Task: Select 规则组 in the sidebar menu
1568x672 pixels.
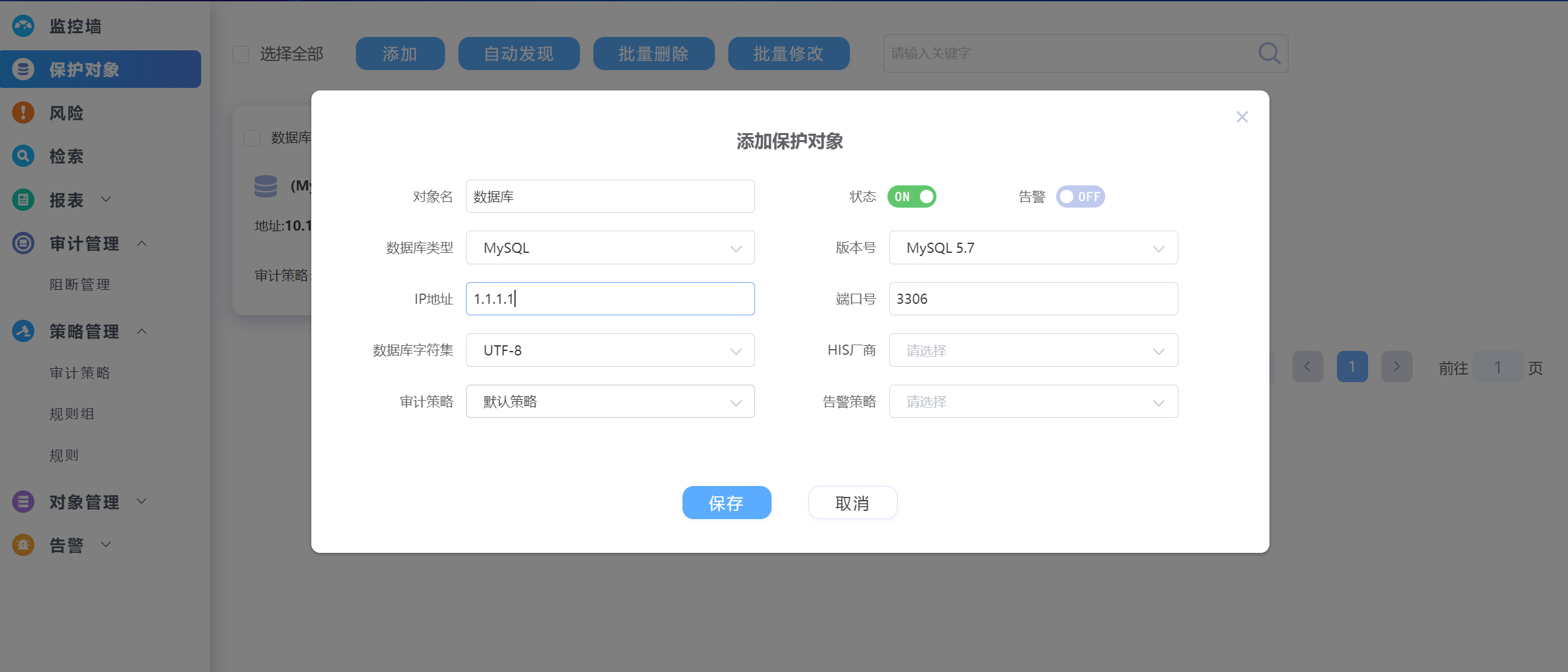Action: (x=72, y=414)
